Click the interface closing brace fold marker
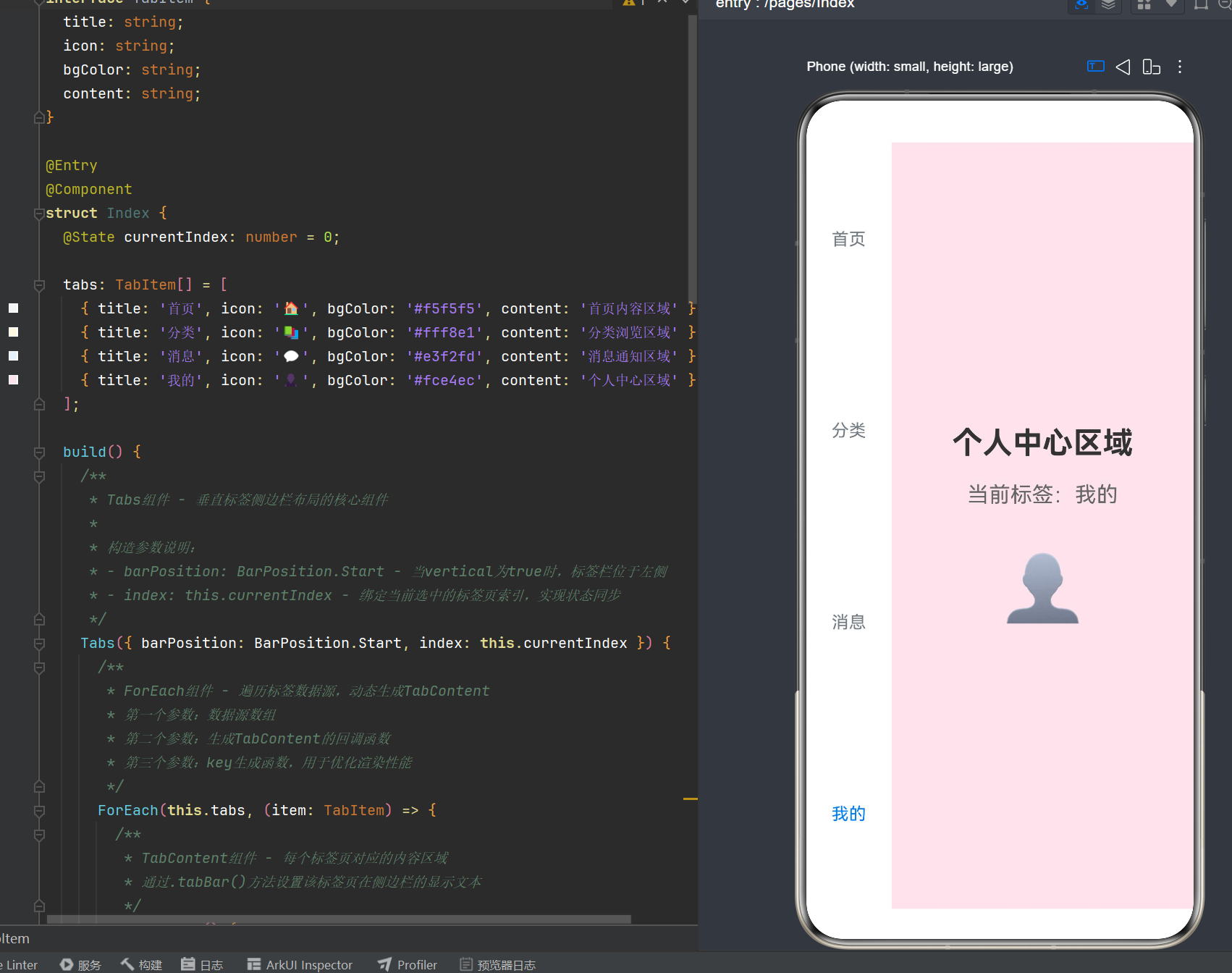 tap(39, 117)
